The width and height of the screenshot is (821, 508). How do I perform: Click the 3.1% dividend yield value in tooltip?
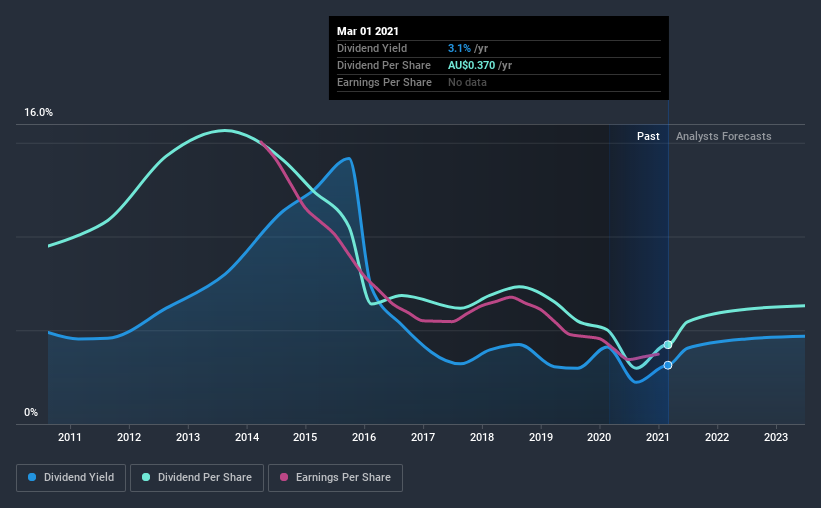[x=459, y=48]
